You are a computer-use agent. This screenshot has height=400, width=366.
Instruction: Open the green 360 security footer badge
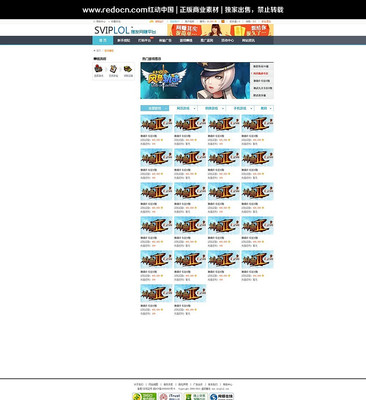[144, 397]
